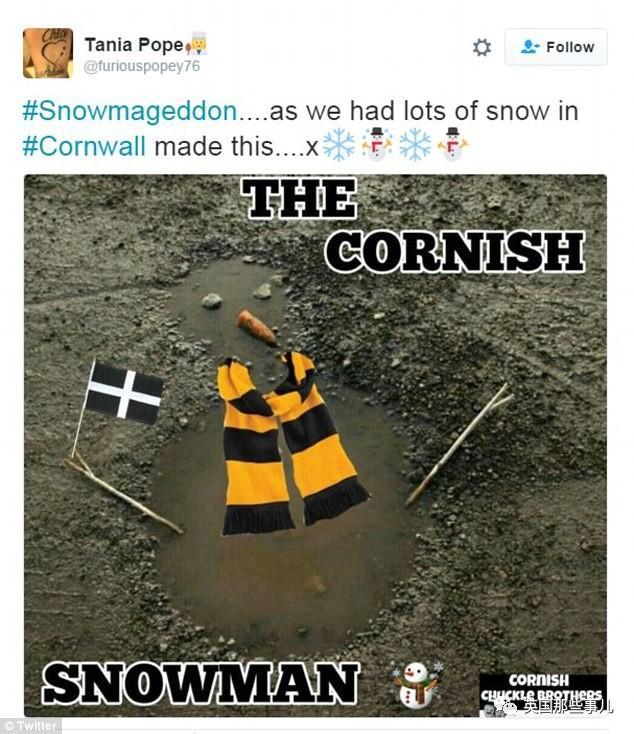This screenshot has width=634, height=734.
Task: Click the THE CORNISH caption text
Action: click(x=413, y=226)
